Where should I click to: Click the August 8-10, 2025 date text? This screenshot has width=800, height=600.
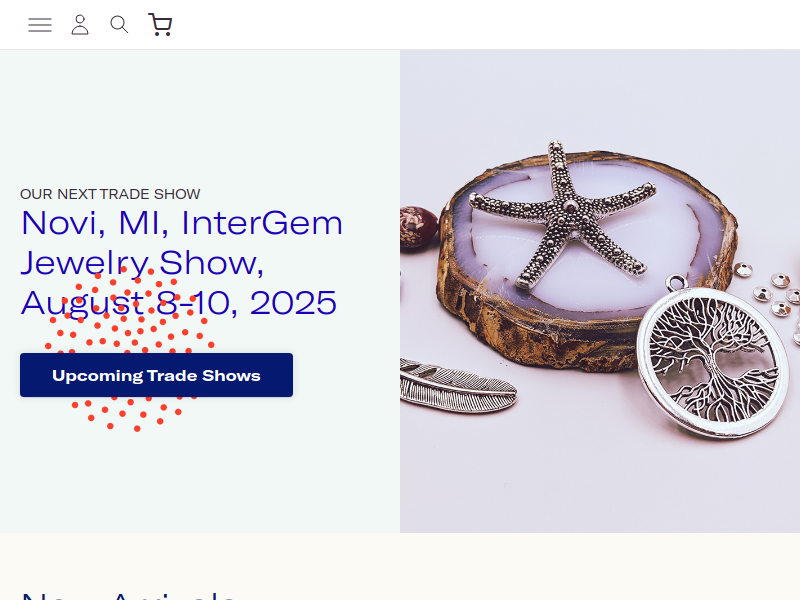pyautogui.click(x=179, y=303)
